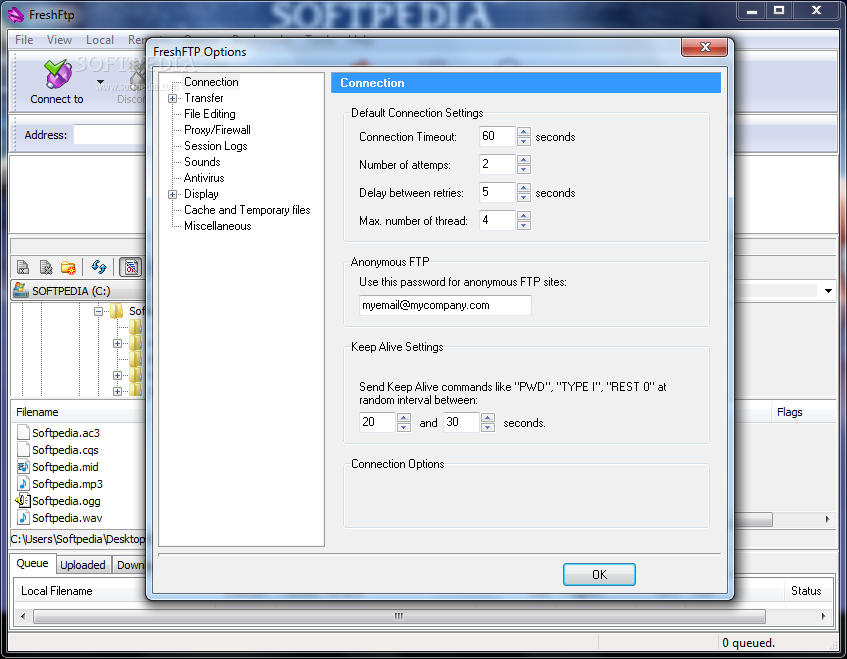This screenshot has height=659, width=847.
Task: Expand the Transfer tree node
Action: point(172,98)
